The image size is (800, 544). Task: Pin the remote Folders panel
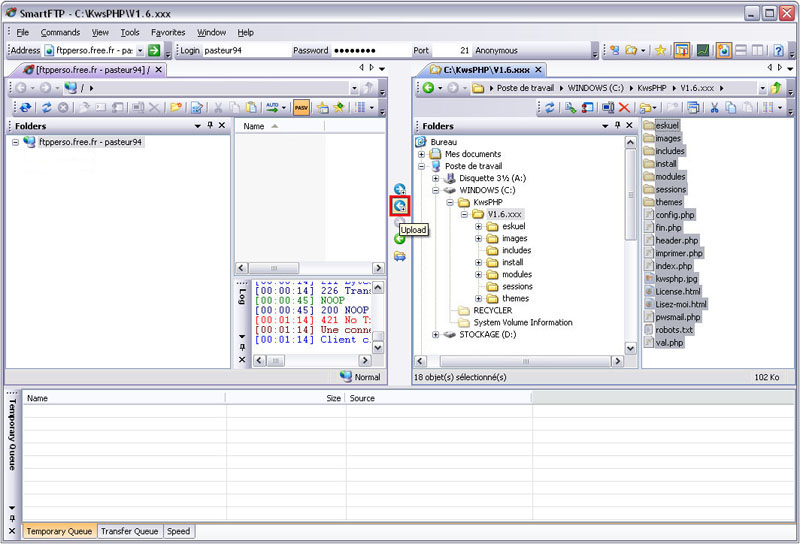(210, 126)
